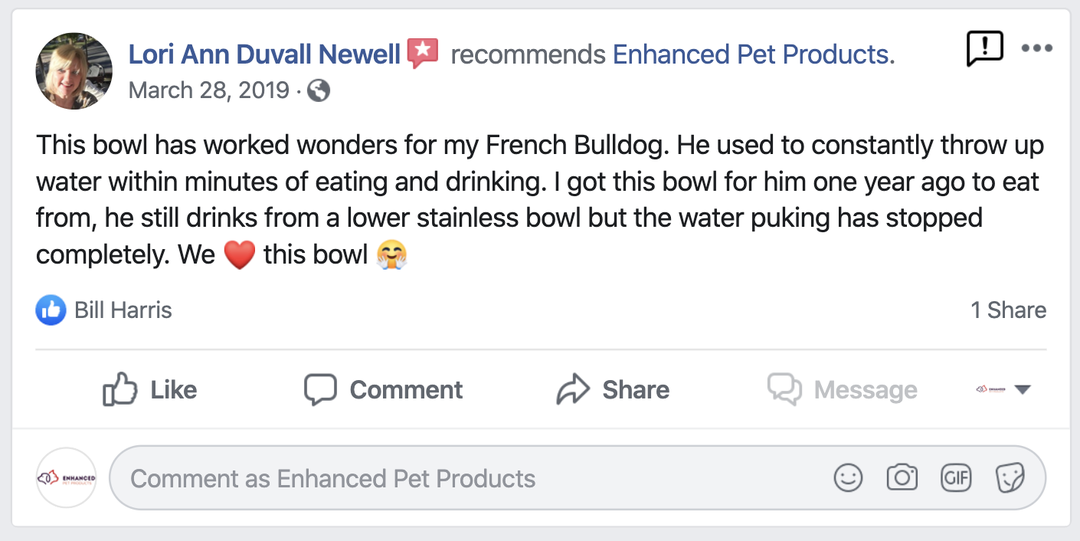1080x541 pixels.
Task: Click the blue thumbs-up reaction icon
Action: 51,310
